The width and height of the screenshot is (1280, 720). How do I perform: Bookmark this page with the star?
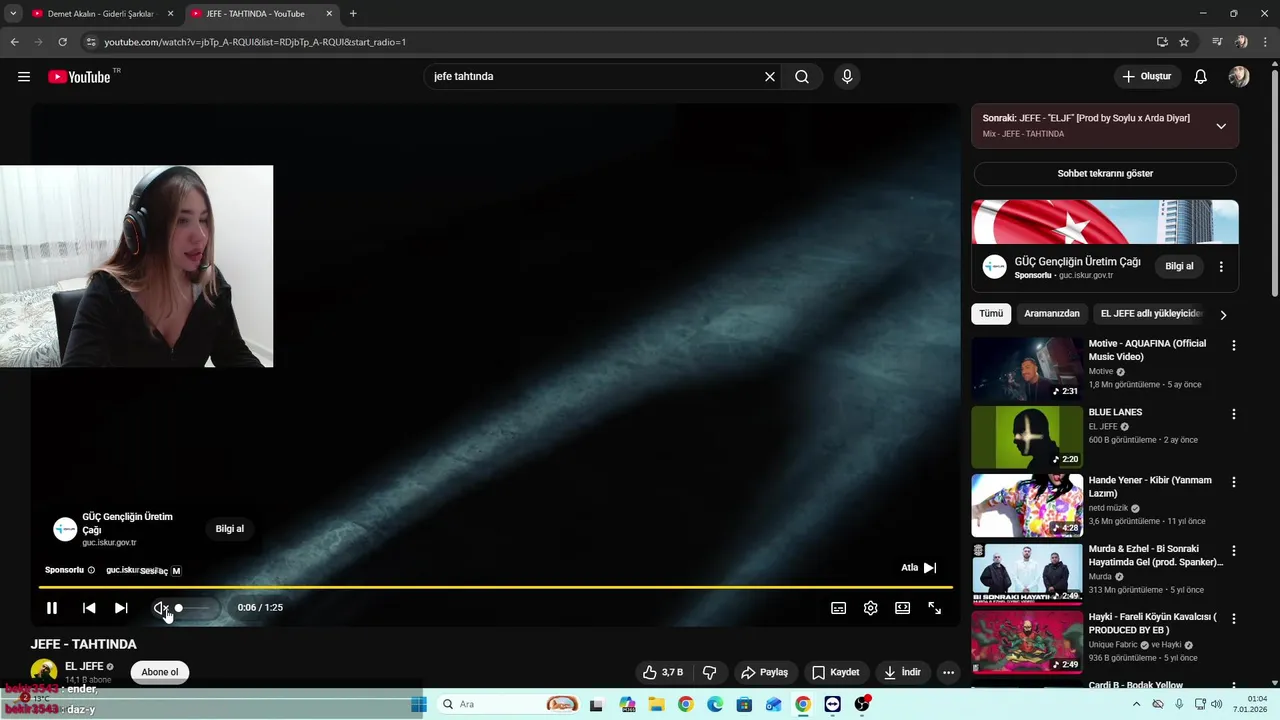coord(1184,42)
